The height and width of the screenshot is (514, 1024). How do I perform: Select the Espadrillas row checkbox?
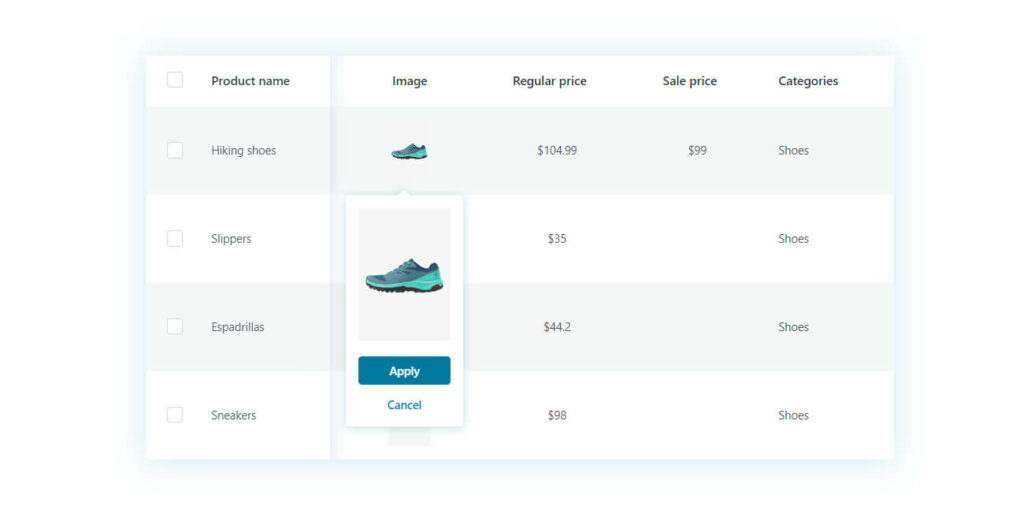click(x=175, y=327)
